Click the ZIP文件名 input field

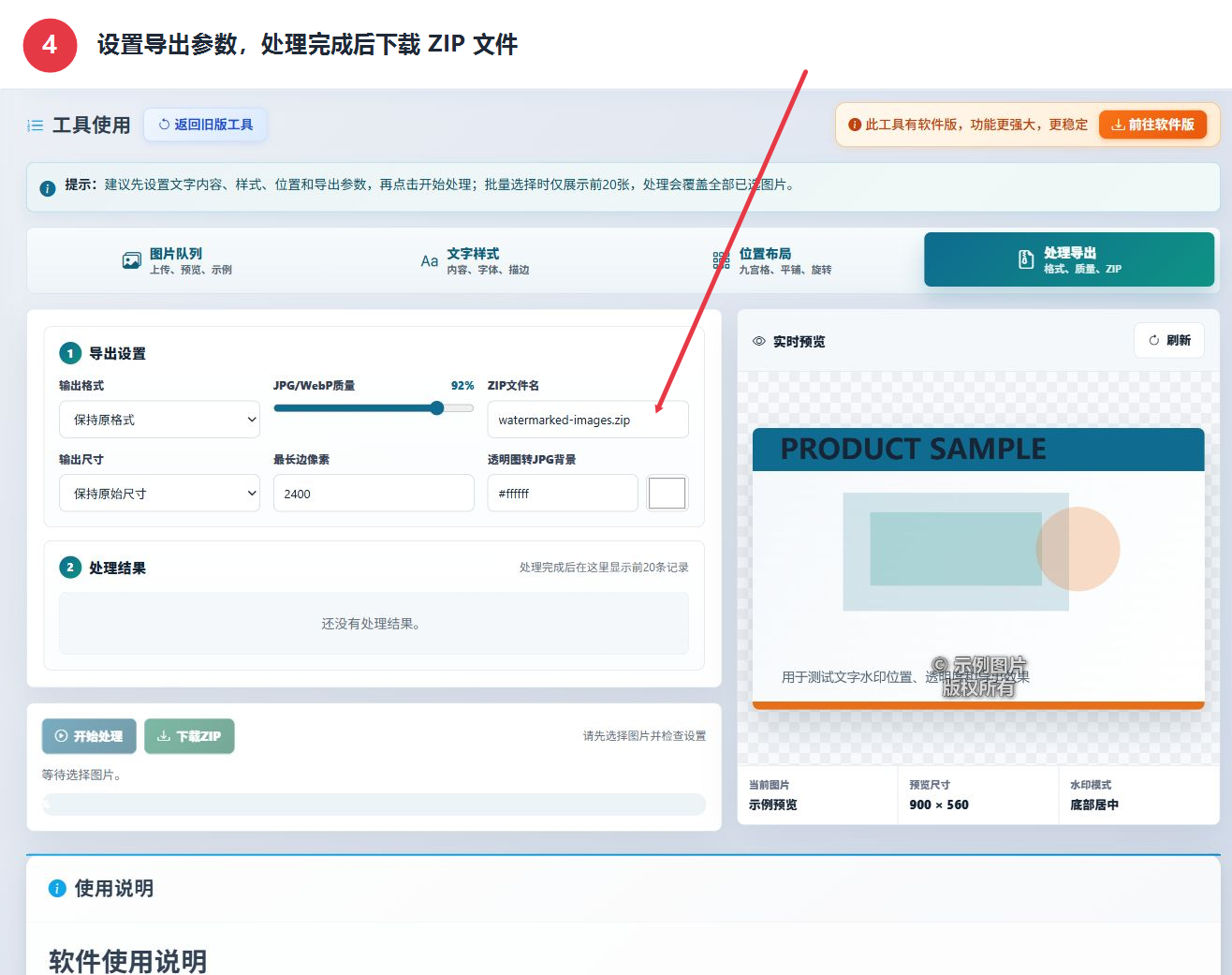click(588, 420)
